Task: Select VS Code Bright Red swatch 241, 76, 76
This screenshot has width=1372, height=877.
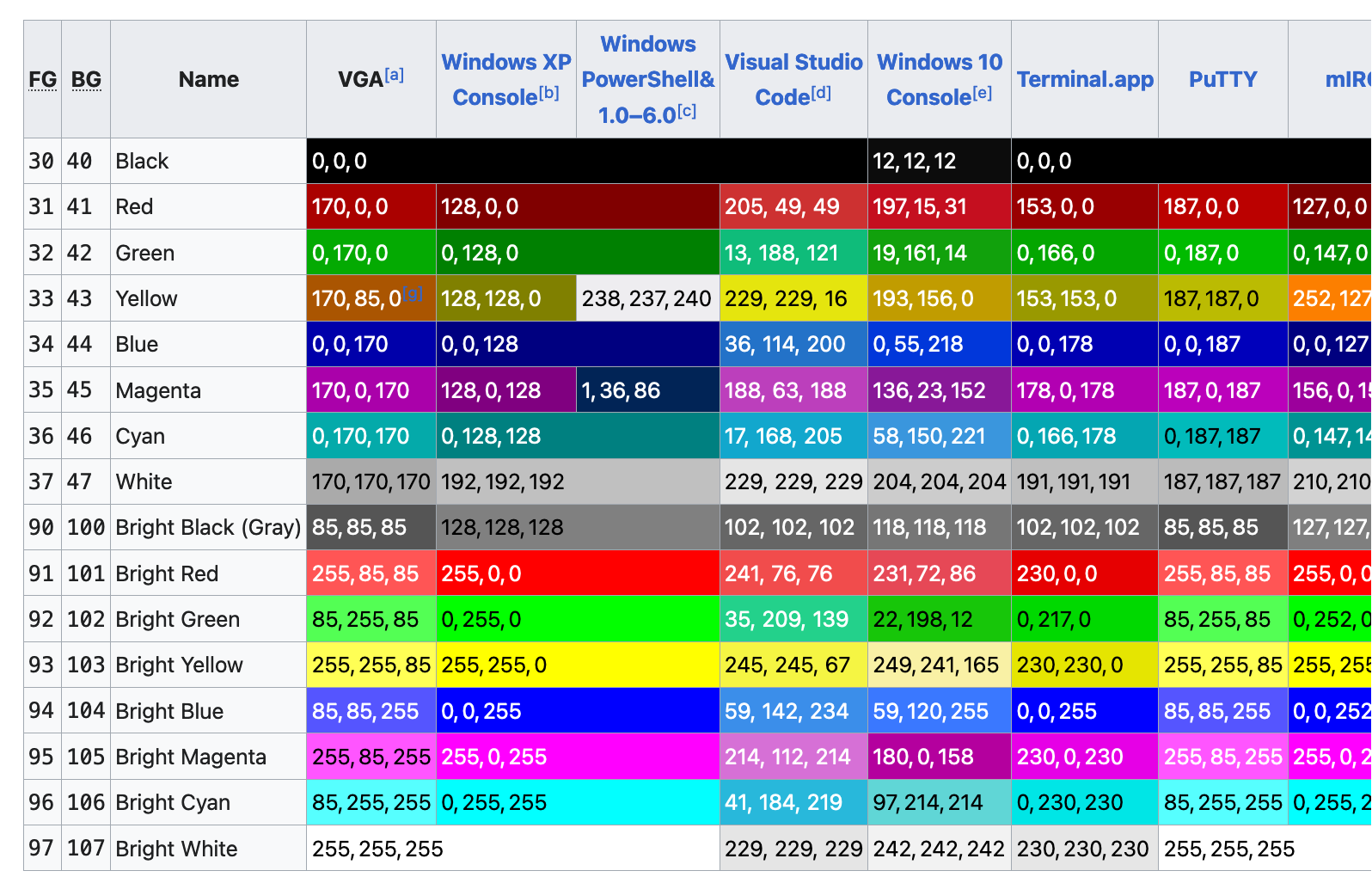Action: (793, 573)
